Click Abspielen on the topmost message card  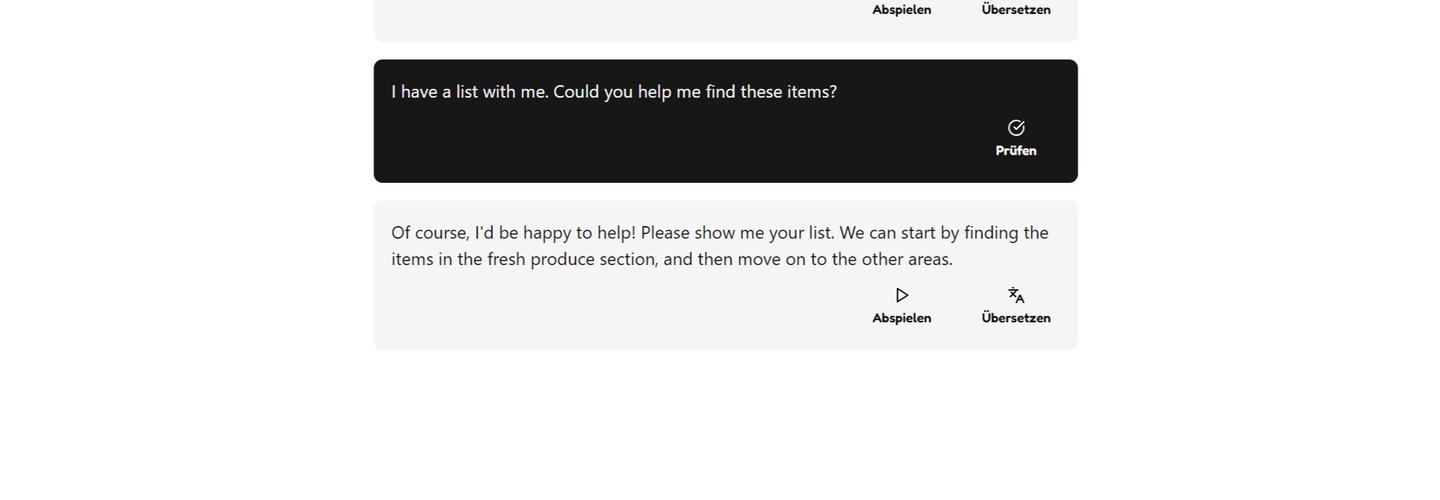click(901, 10)
